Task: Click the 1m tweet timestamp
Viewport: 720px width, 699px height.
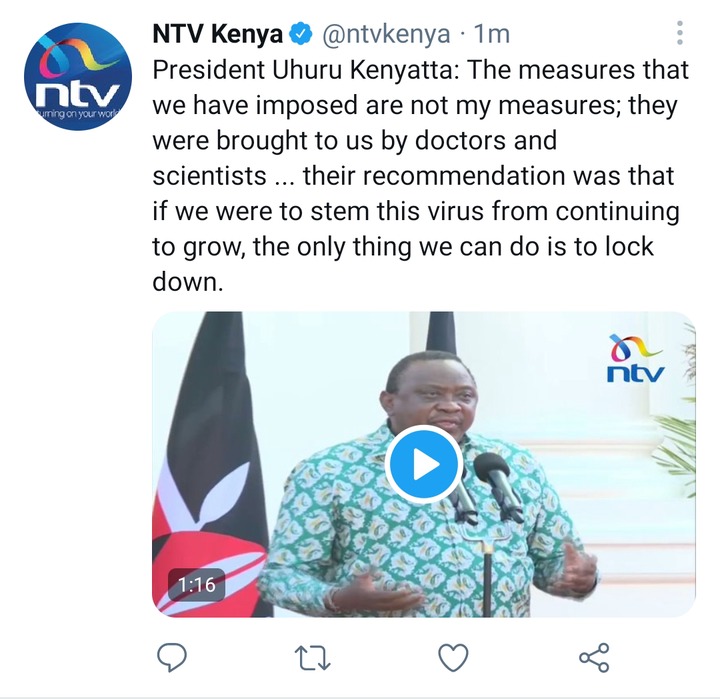Action: 491,34
